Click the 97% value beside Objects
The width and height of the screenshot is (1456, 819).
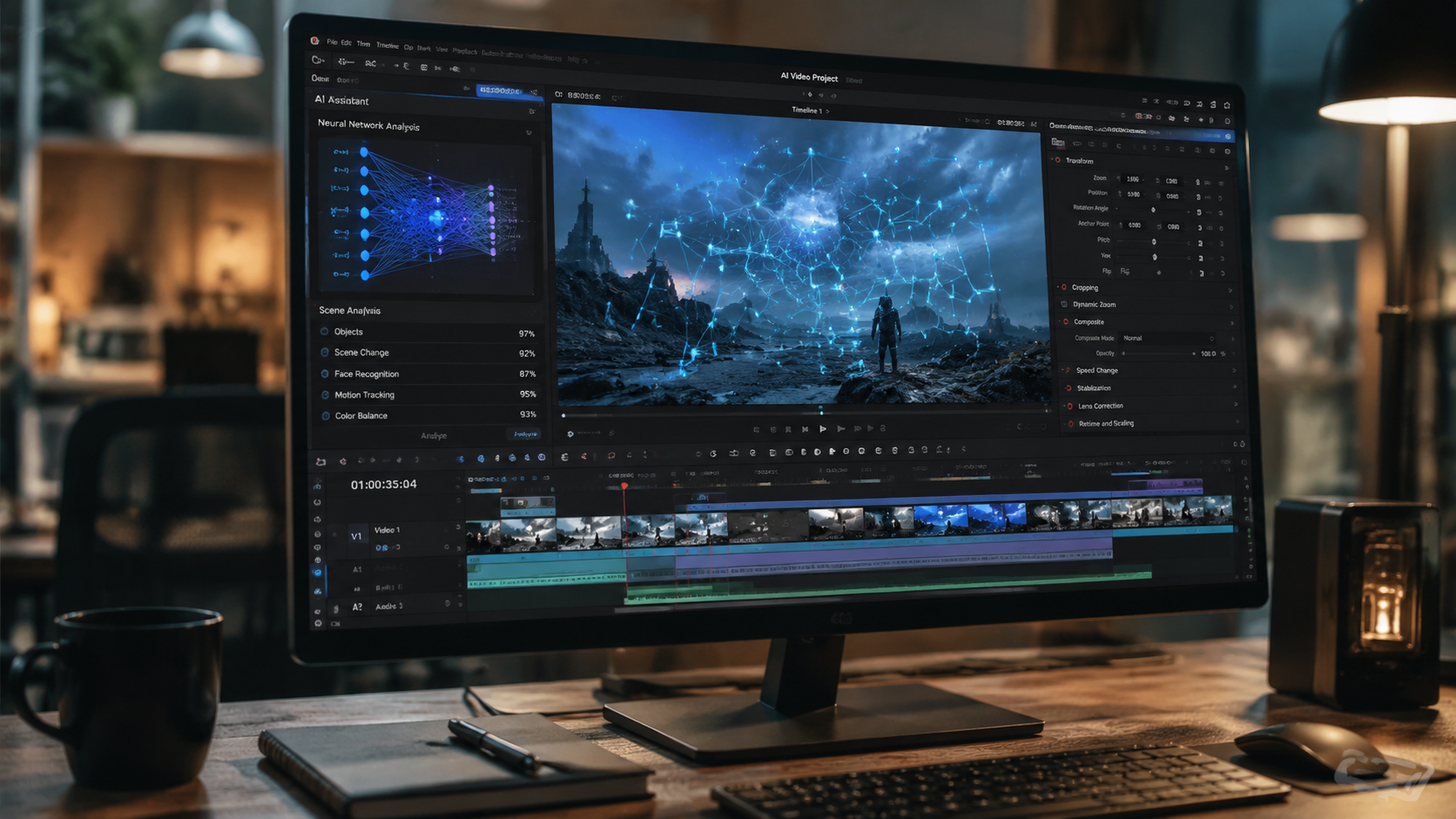click(x=527, y=333)
